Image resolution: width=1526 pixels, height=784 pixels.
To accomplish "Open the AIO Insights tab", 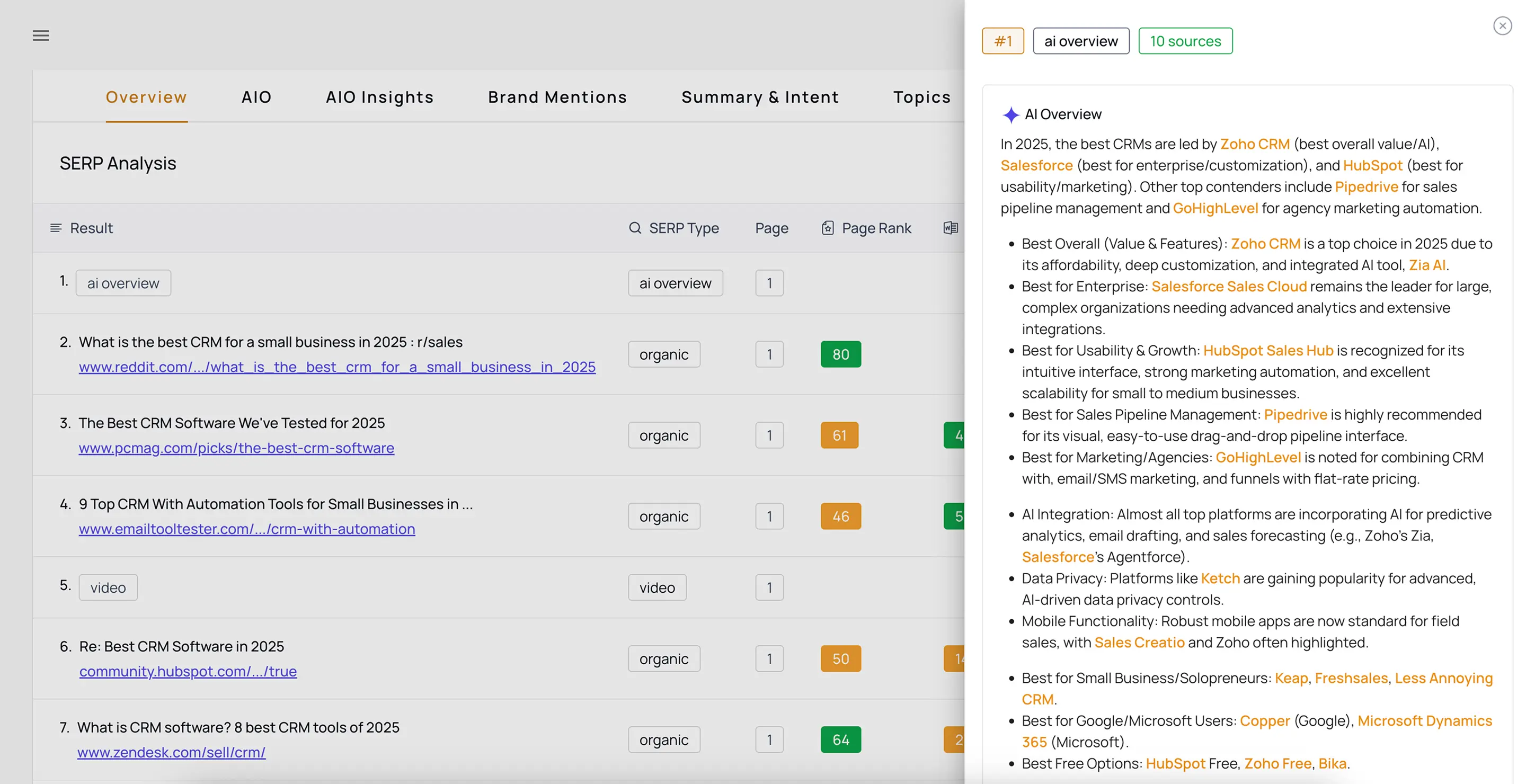I will pos(380,97).
